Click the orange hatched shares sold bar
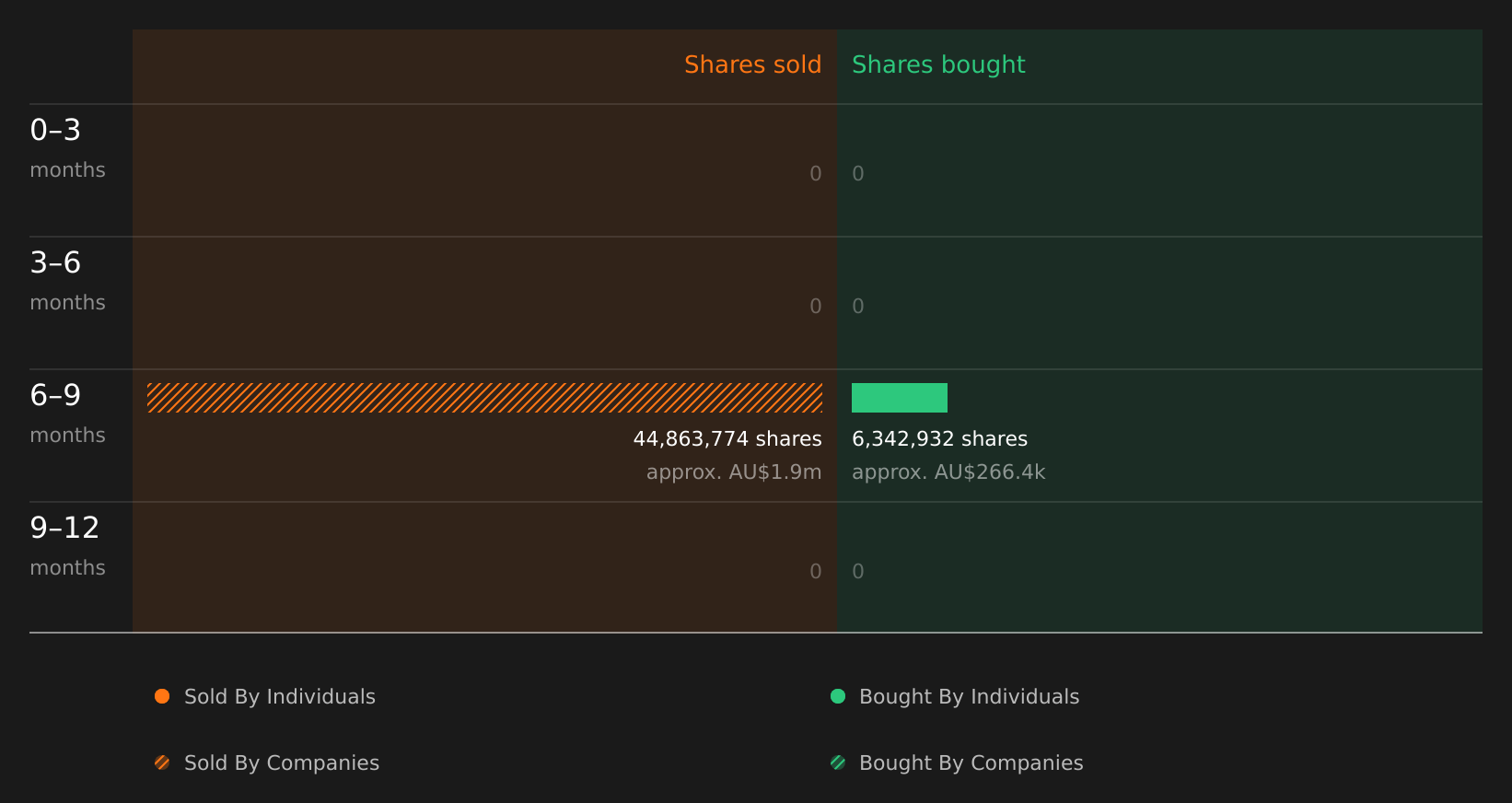Viewport: 1512px width, 803px height. (484, 398)
